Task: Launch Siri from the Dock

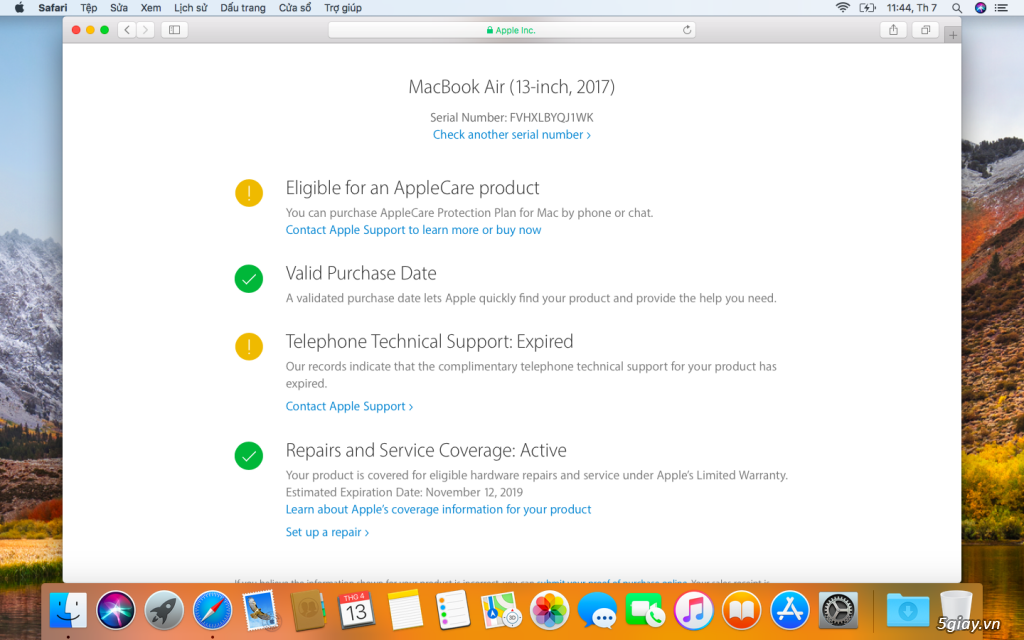Action: click(x=116, y=611)
